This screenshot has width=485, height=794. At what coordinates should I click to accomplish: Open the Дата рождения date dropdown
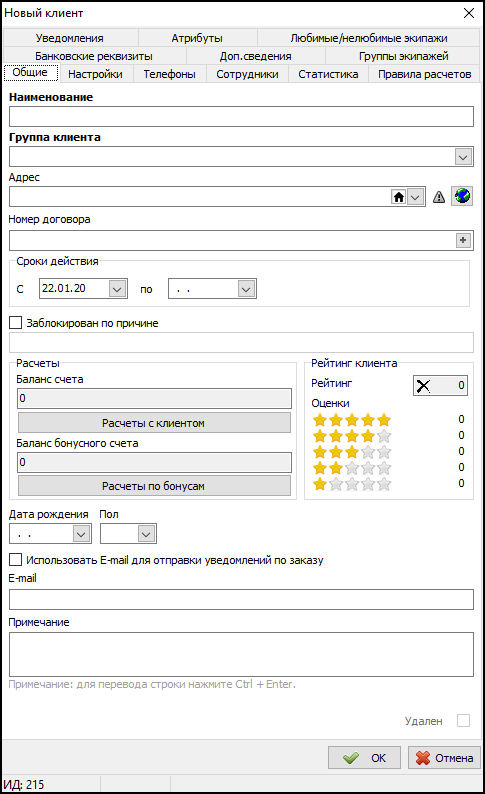click(82, 534)
